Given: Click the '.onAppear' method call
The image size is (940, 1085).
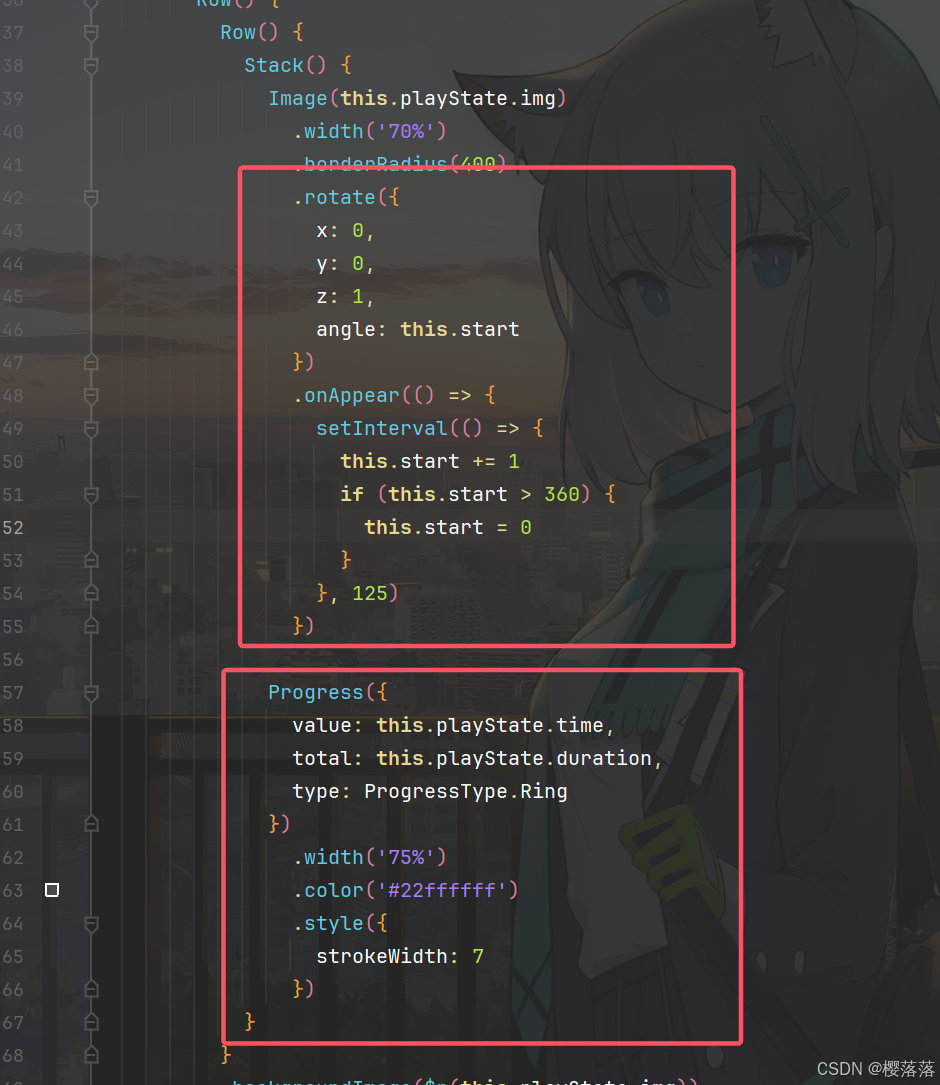Looking at the screenshot, I should [346, 396].
